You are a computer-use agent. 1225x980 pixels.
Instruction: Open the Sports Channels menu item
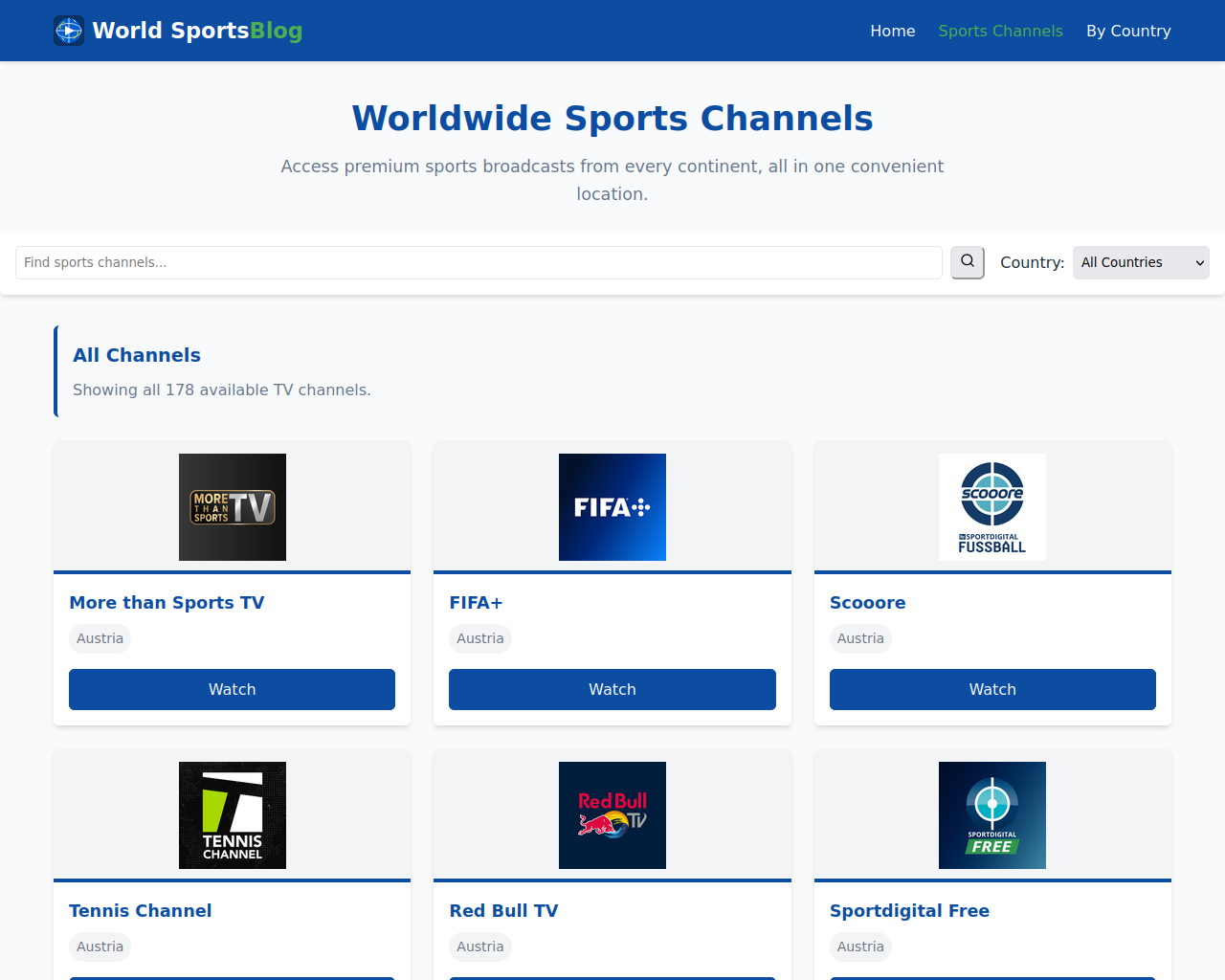tap(1000, 31)
